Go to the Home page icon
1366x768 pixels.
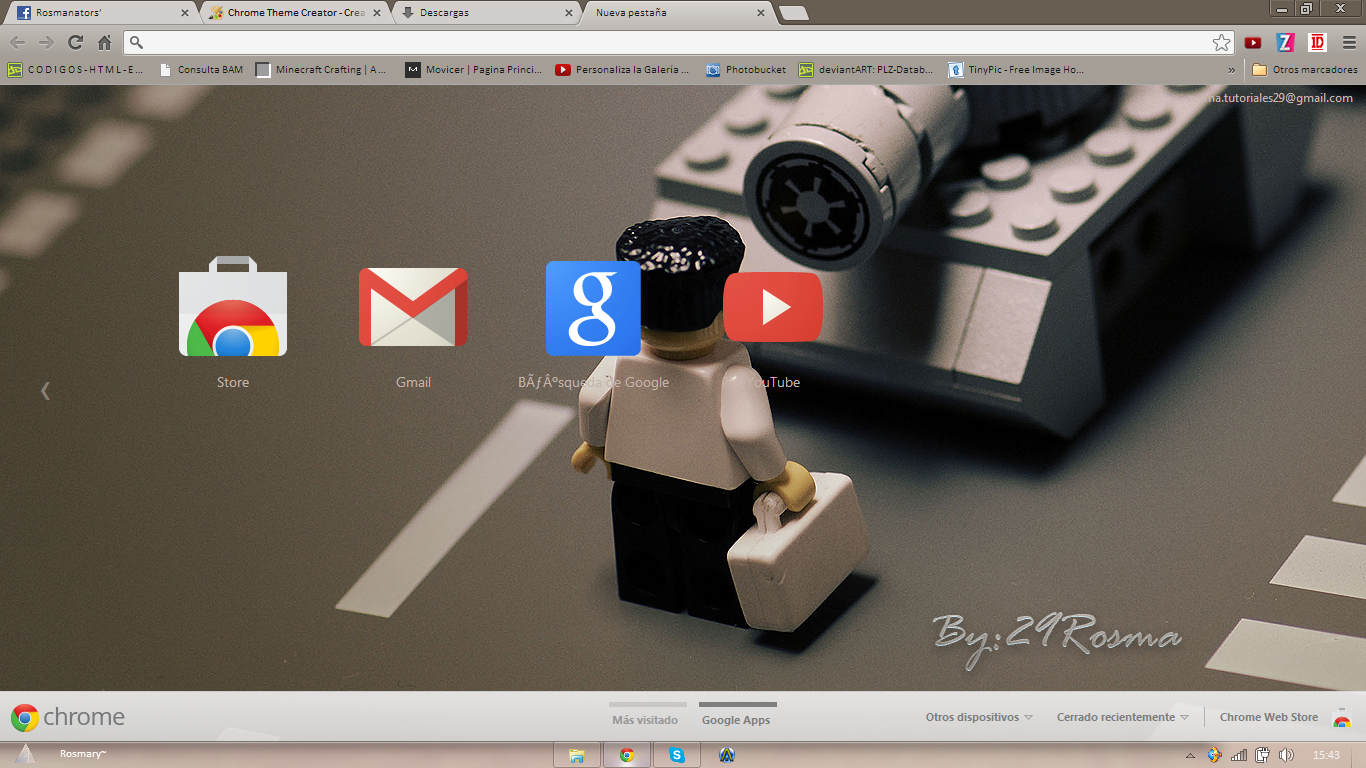104,42
